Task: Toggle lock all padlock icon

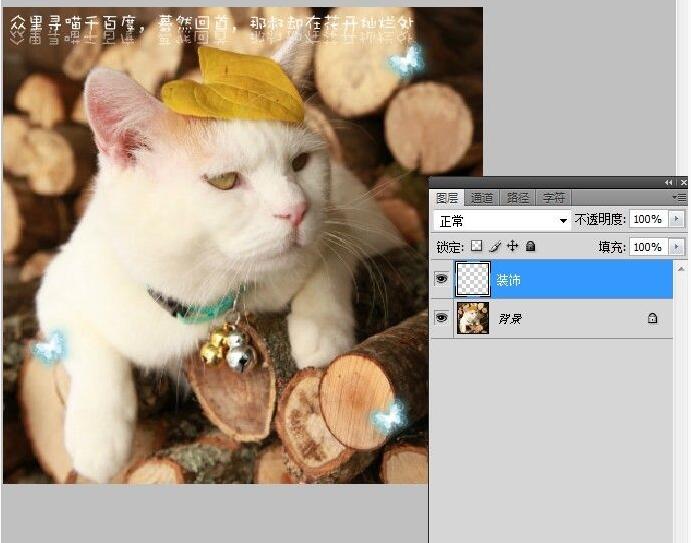Action: pos(531,246)
